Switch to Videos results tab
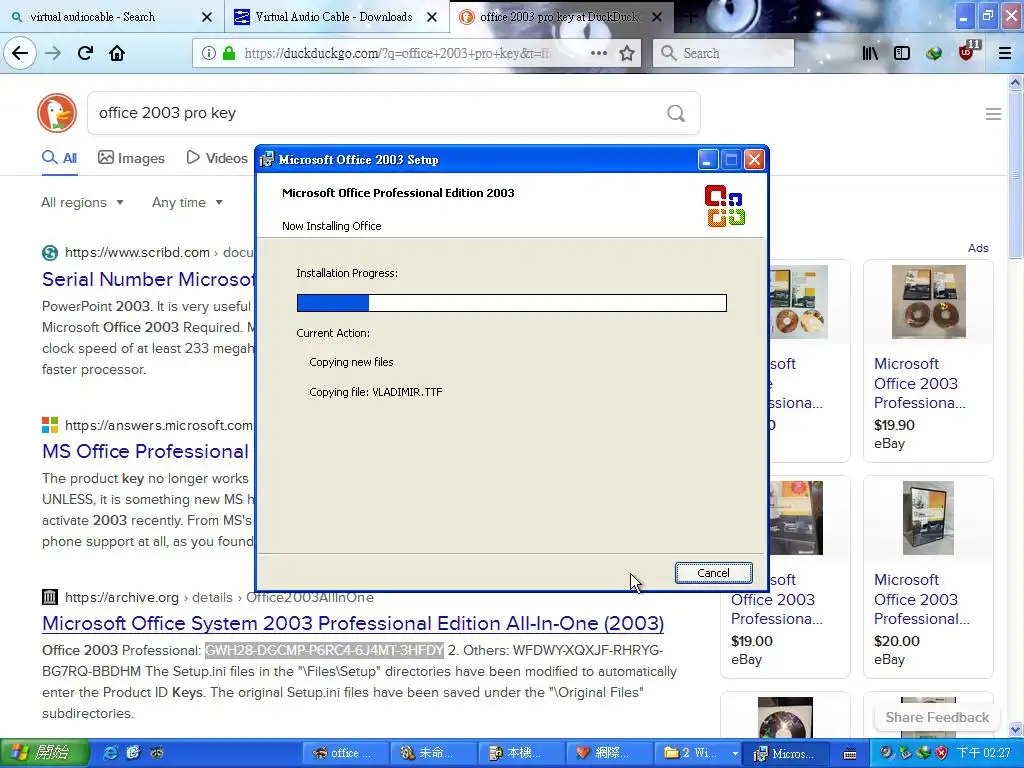Viewport: 1024px width, 768px height. (217, 158)
